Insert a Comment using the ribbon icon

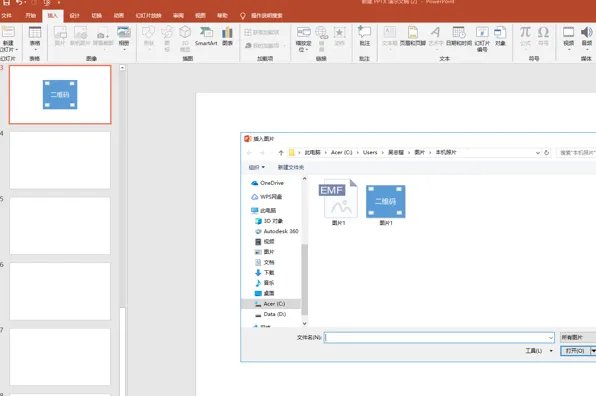(x=365, y=36)
